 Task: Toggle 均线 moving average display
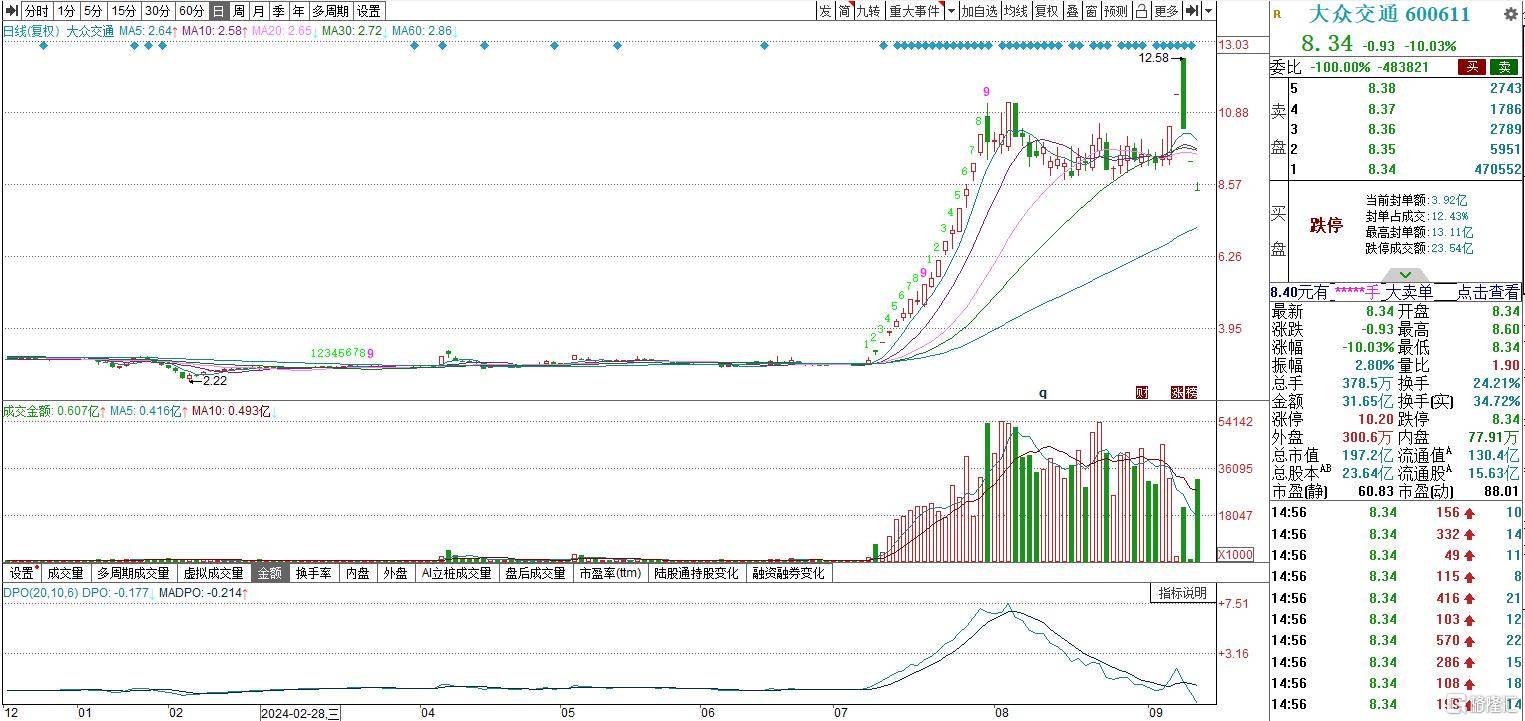[x=1016, y=11]
